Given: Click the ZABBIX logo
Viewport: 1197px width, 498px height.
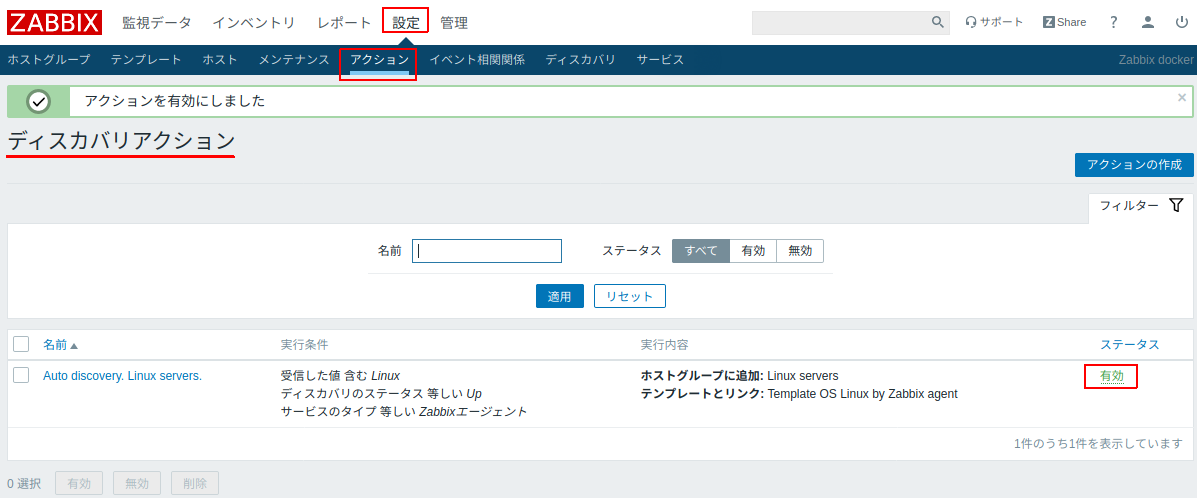Looking at the screenshot, I should tap(54, 22).
